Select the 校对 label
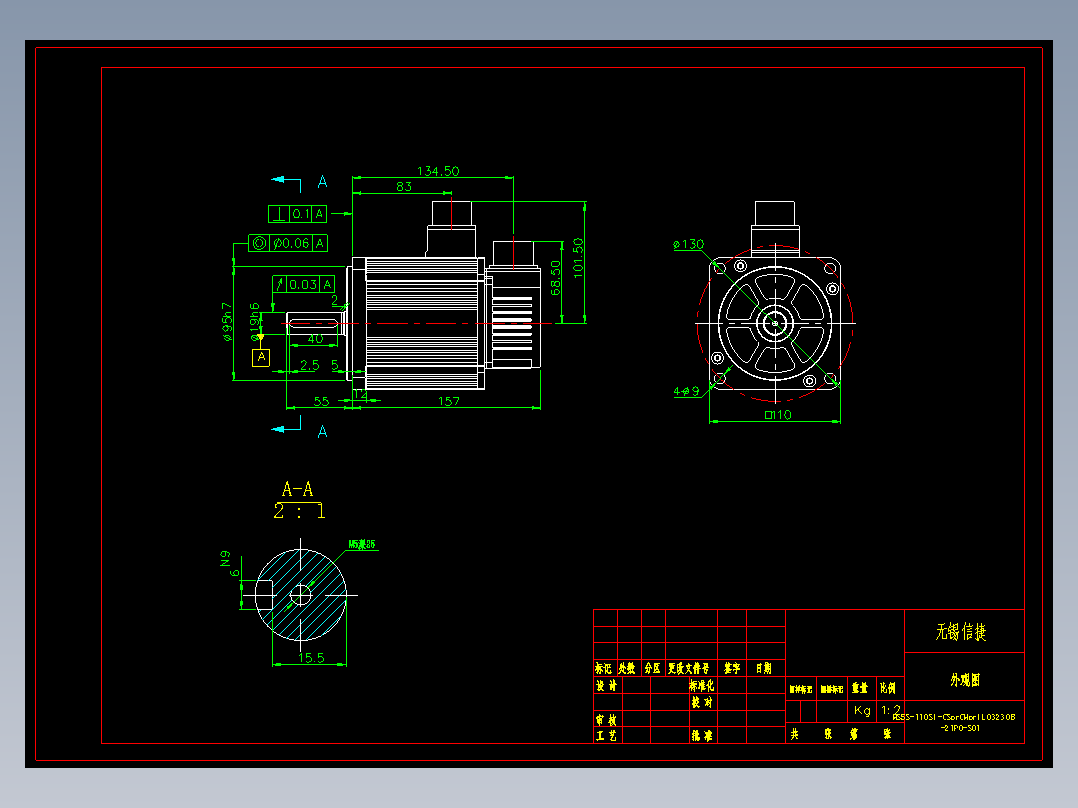The width and height of the screenshot is (1078, 808). tap(702, 702)
